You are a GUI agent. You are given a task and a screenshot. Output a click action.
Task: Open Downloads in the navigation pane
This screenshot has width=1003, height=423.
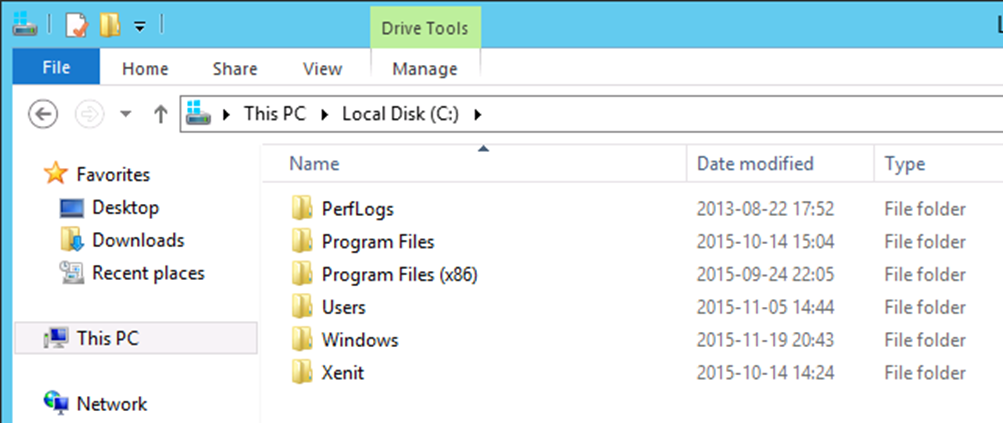138,240
